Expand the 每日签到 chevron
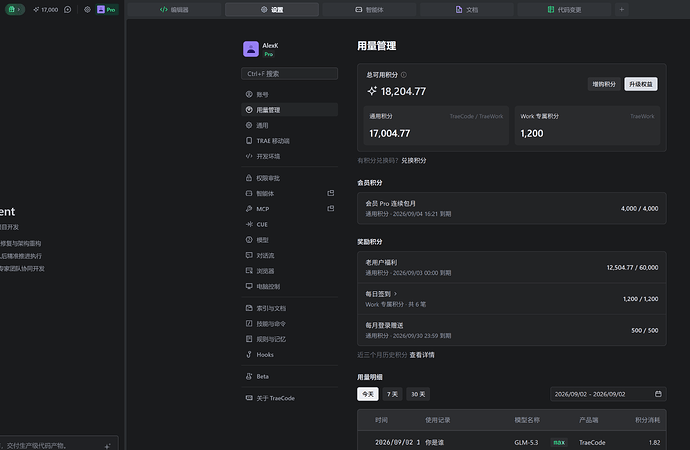This screenshot has height=450, width=690. tap(395, 293)
